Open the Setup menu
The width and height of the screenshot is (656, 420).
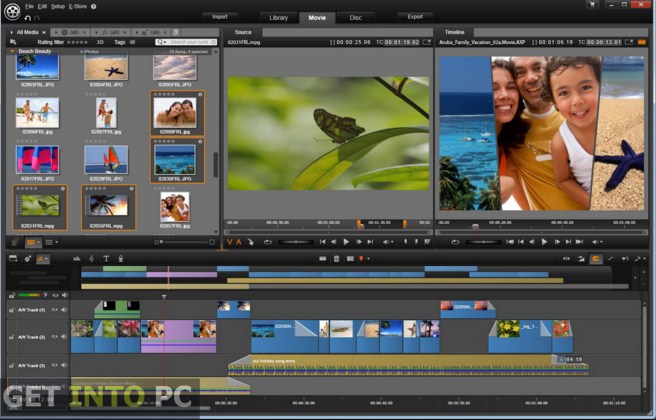58,6
